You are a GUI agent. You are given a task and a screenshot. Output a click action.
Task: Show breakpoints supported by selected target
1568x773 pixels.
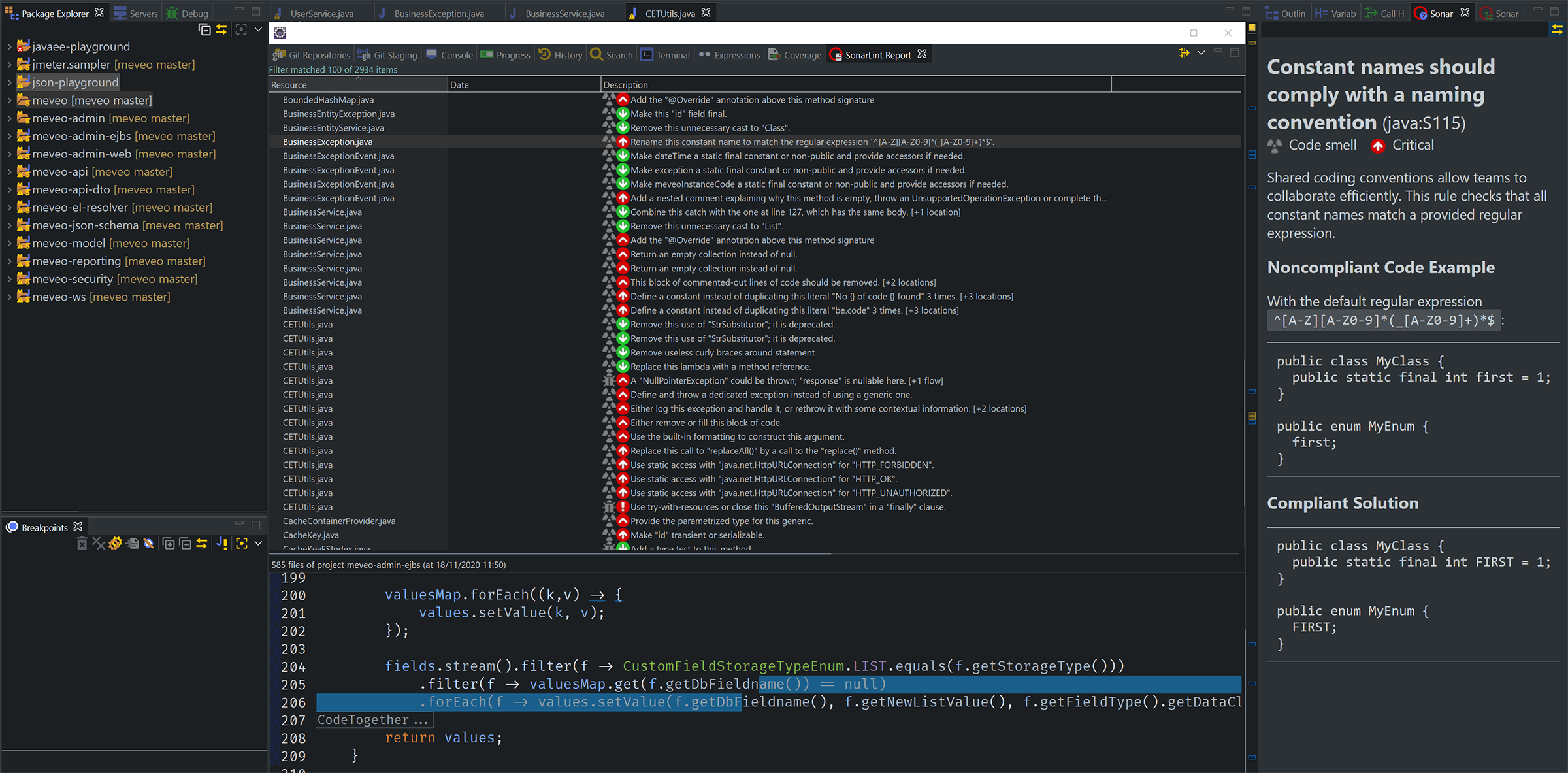click(x=116, y=543)
